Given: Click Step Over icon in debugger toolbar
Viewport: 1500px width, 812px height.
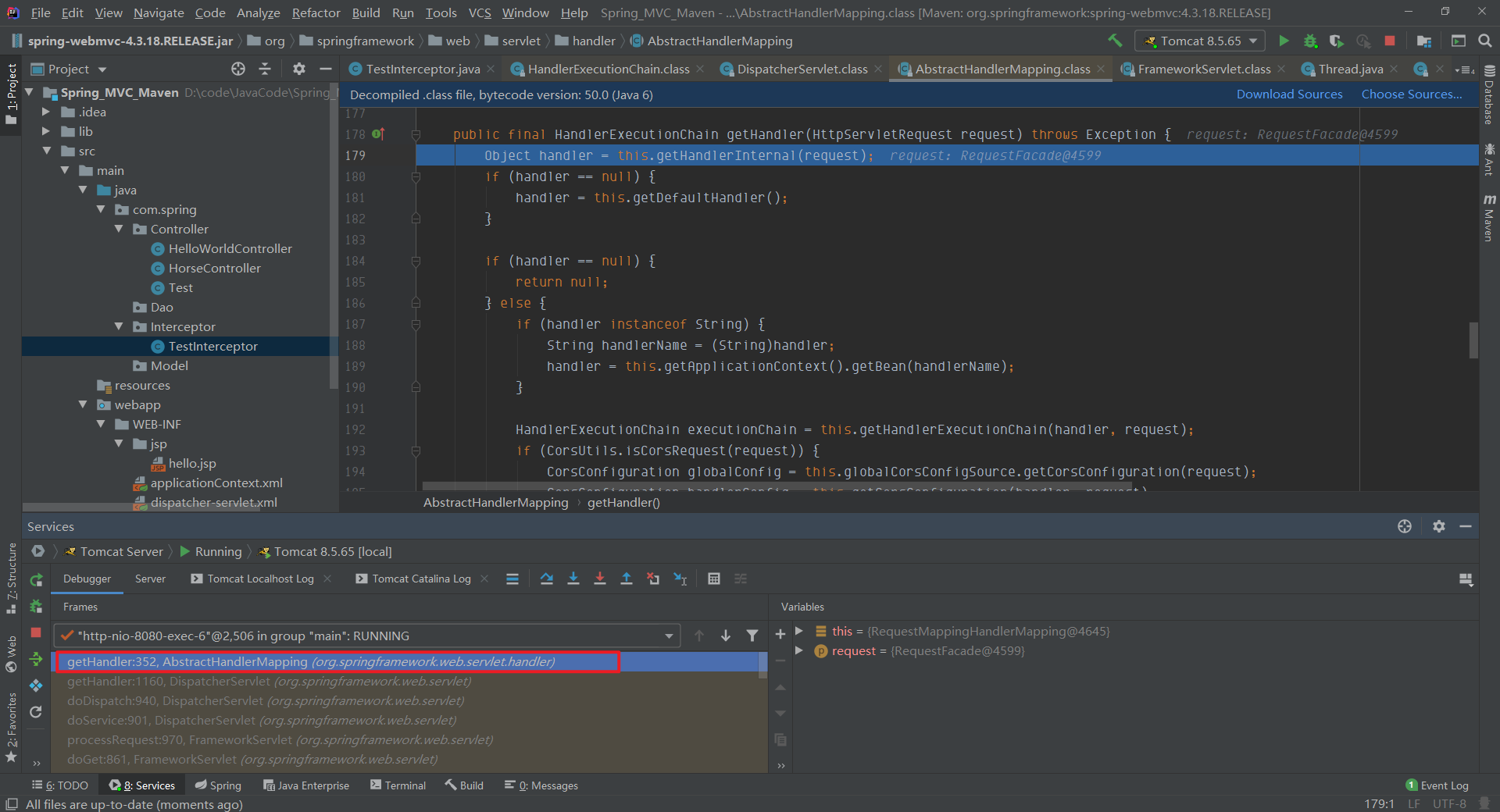Looking at the screenshot, I should [x=546, y=579].
